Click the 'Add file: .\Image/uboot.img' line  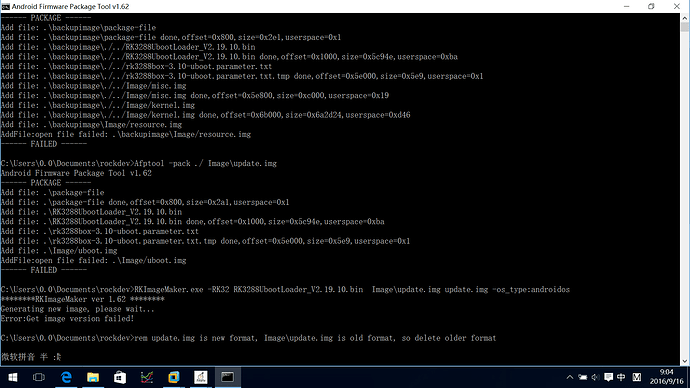click(59, 251)
